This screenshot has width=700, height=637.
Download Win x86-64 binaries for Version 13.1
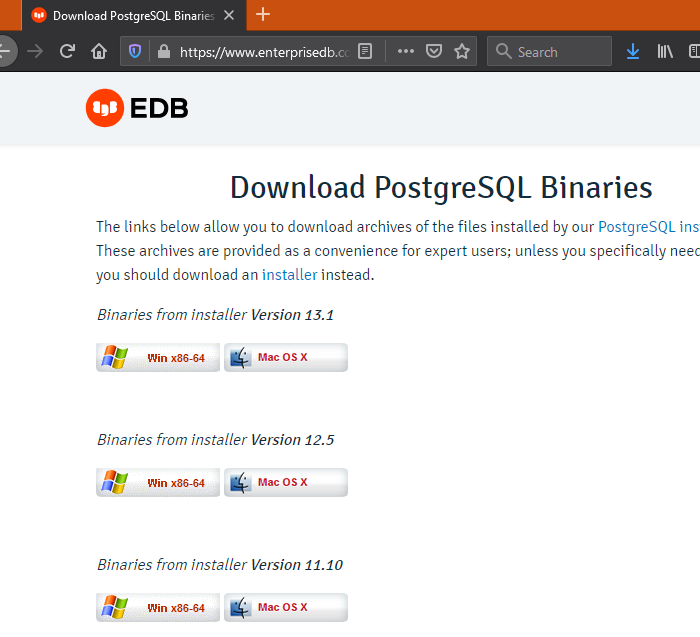coord(158,358)
